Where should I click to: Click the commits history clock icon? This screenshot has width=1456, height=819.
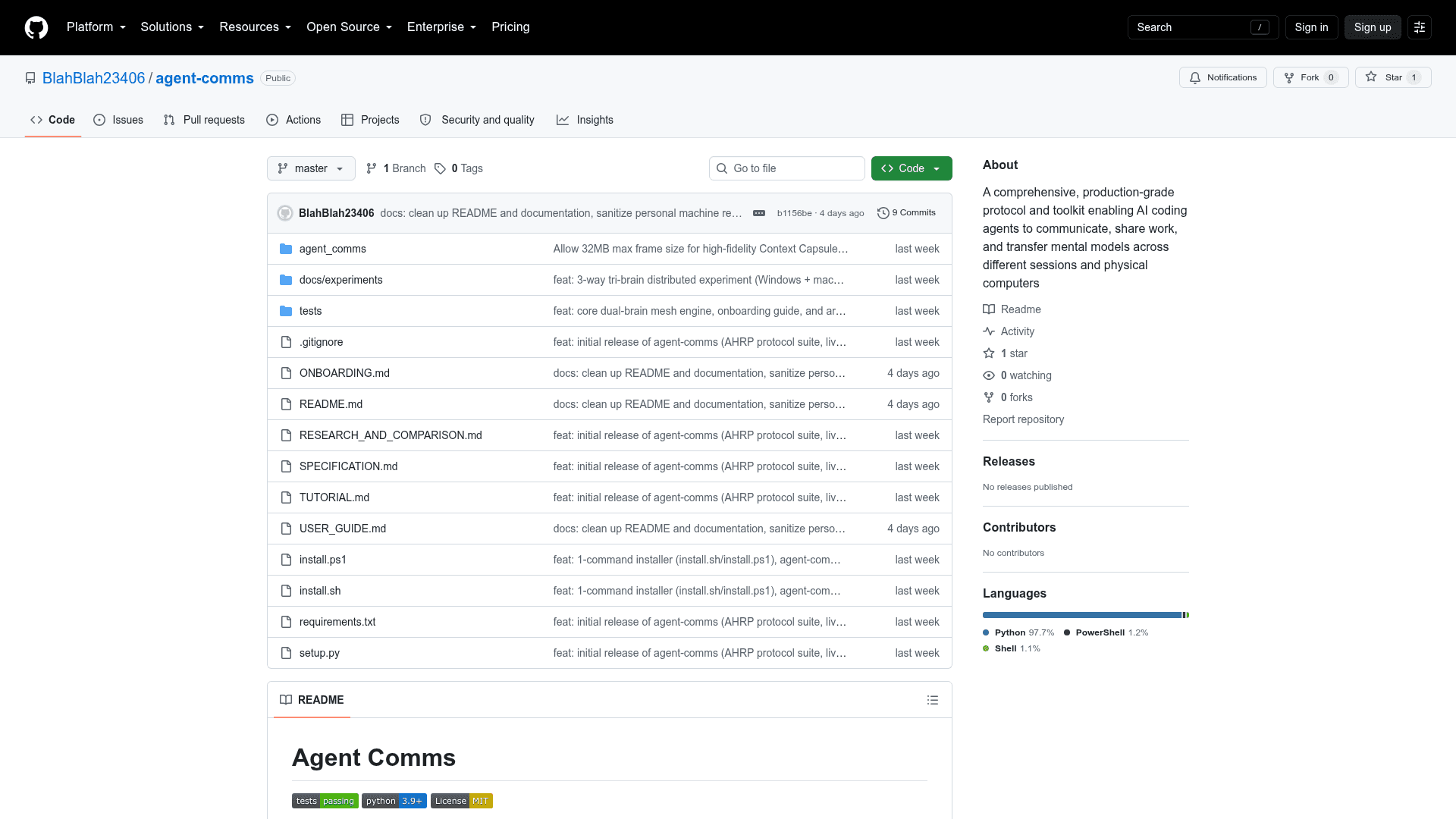[883, 213]
